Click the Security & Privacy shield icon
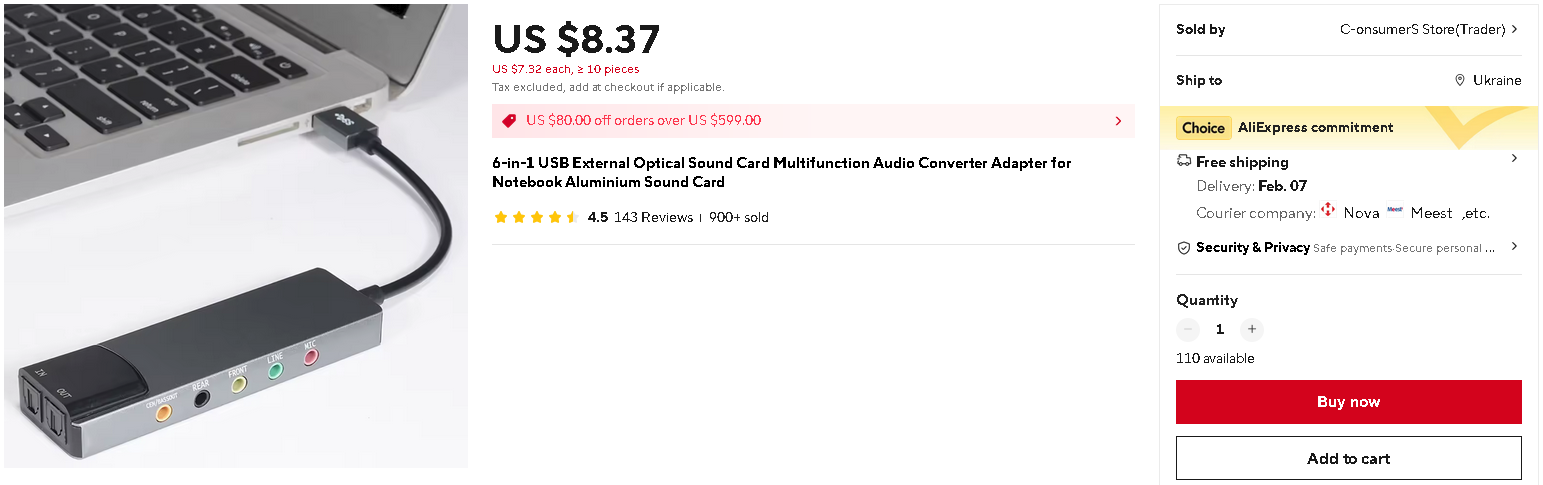 click(x=1184, y=247)
